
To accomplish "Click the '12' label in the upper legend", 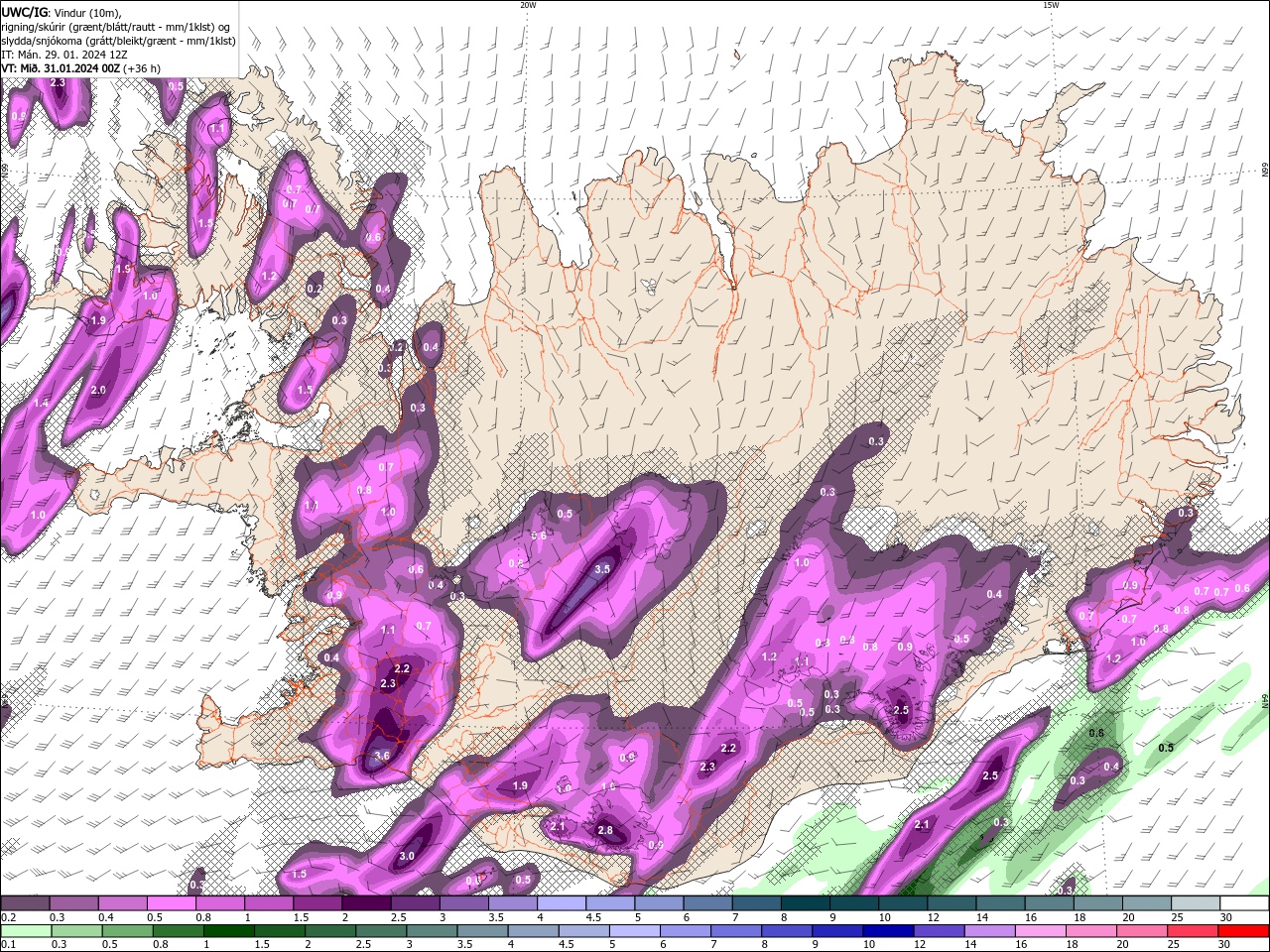I will click(x=934, y=917).
